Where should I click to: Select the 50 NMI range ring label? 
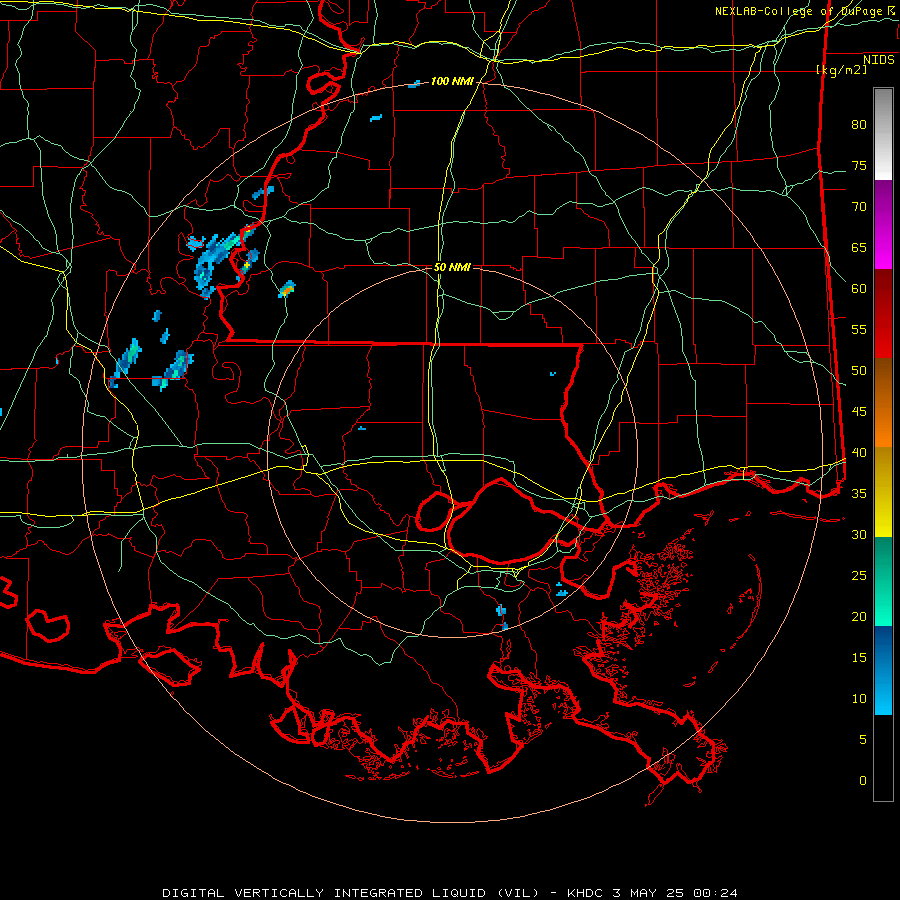452,267
